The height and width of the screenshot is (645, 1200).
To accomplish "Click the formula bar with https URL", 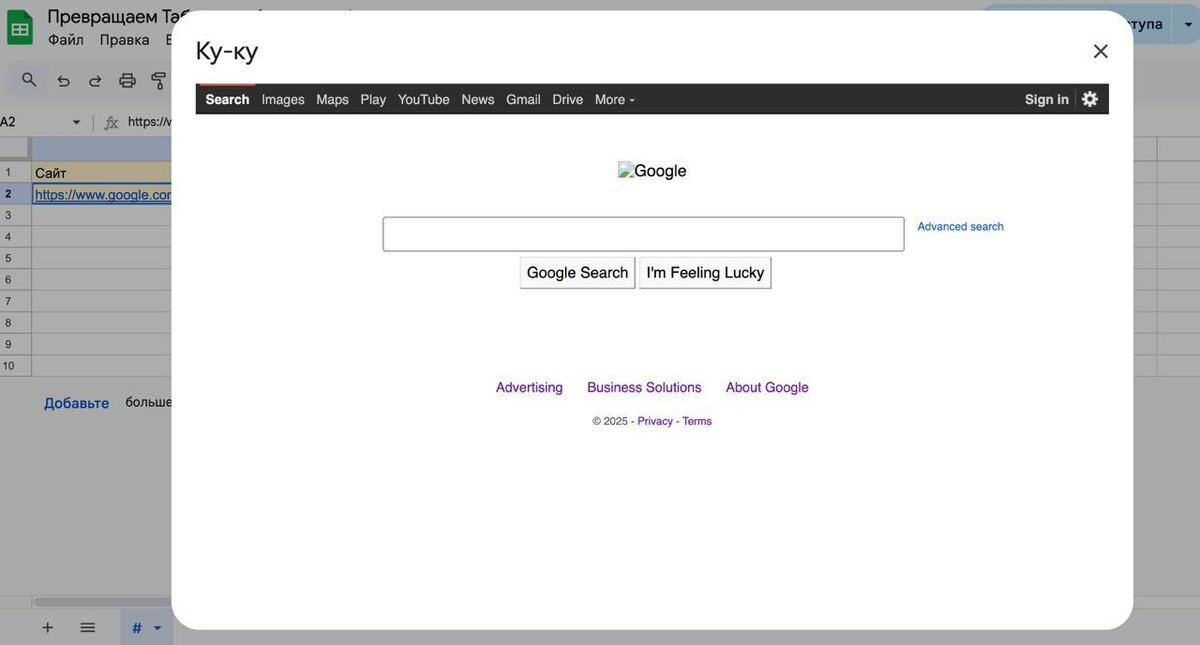I will point(150,122).
